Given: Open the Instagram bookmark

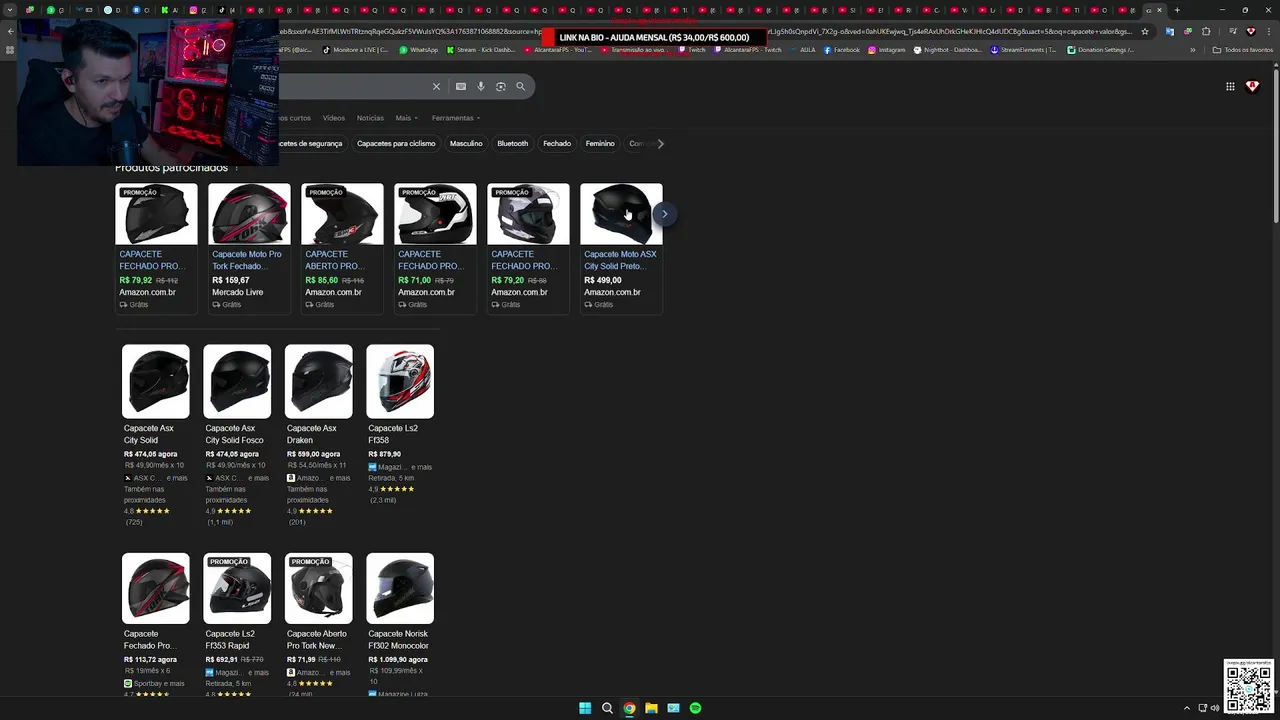Looking at the screenshot, I should 887,49.
